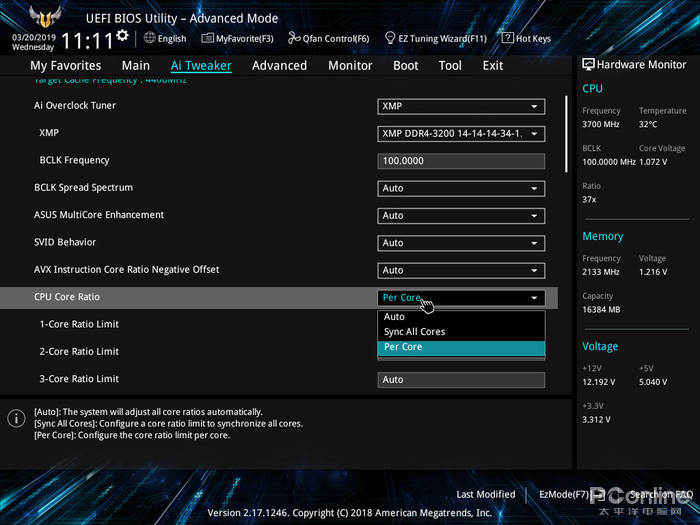Click the TUF logo emblem
The height and width of the screenshot is (525, 700).
[45, 17]
